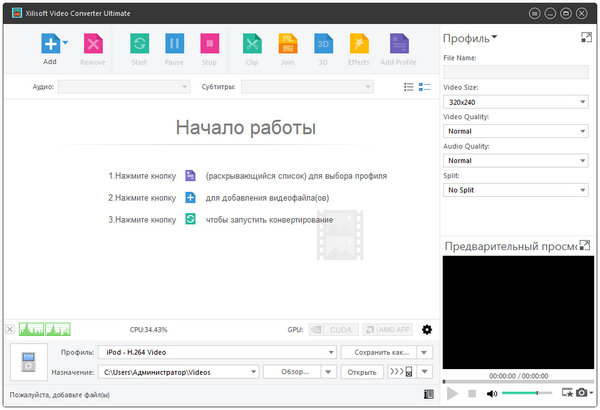This screenshot has height=410, width=600.
Task: Expand the Video Size 320x240 dropdown
Action: pyautogui.click(x=515, y=102)
